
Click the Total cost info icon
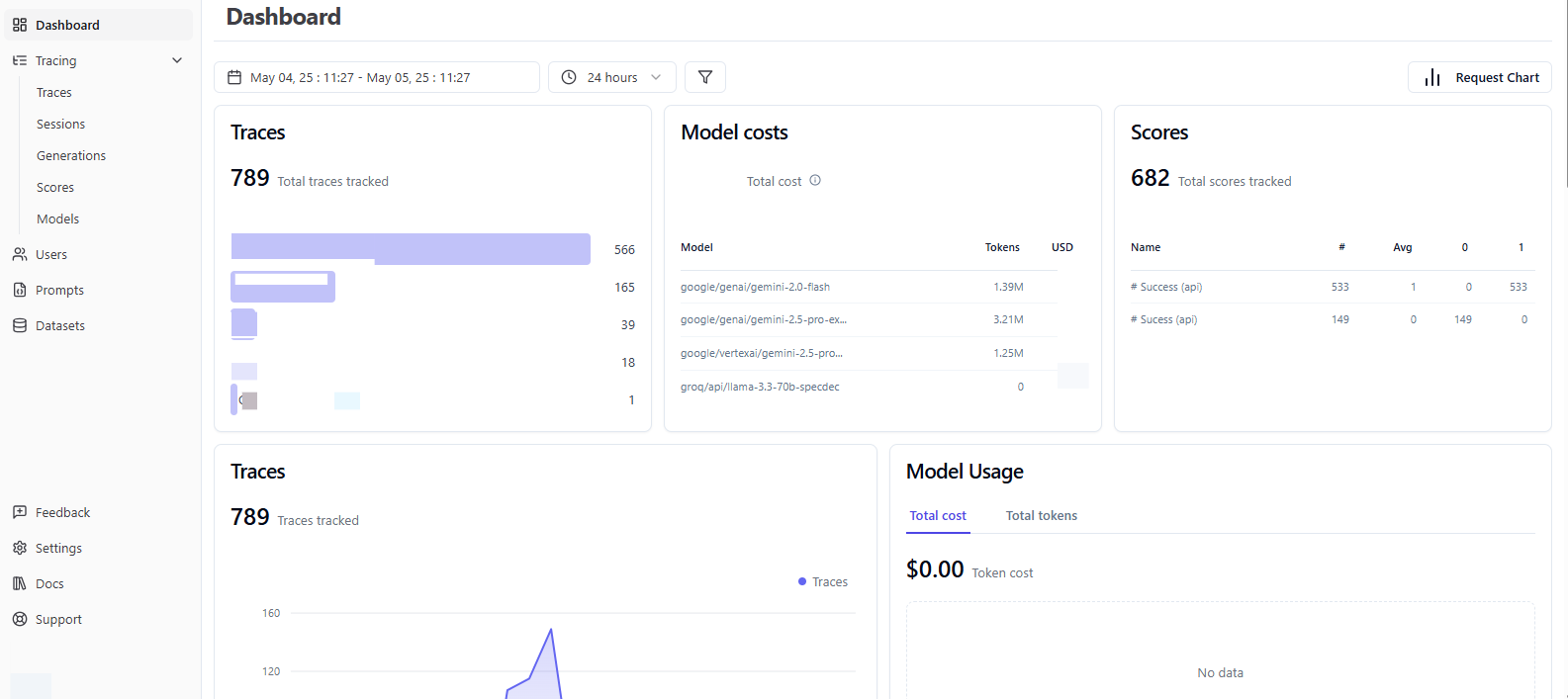click(x=815, y=180)
